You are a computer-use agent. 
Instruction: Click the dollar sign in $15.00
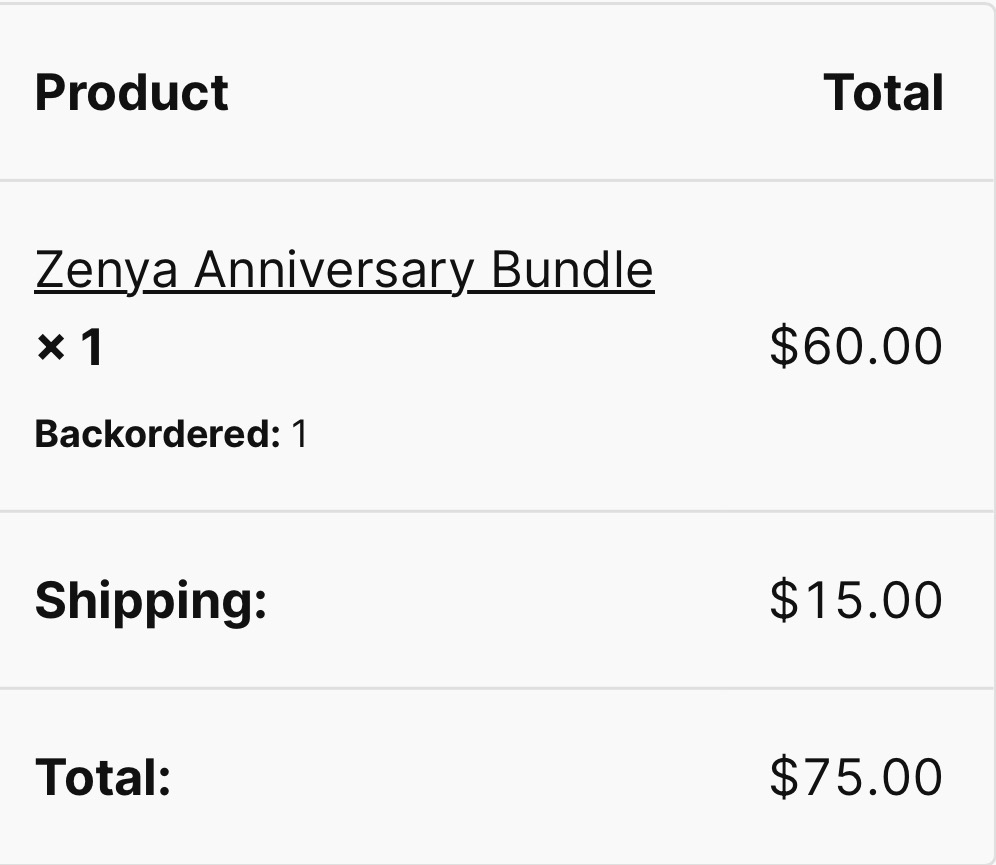783,600
